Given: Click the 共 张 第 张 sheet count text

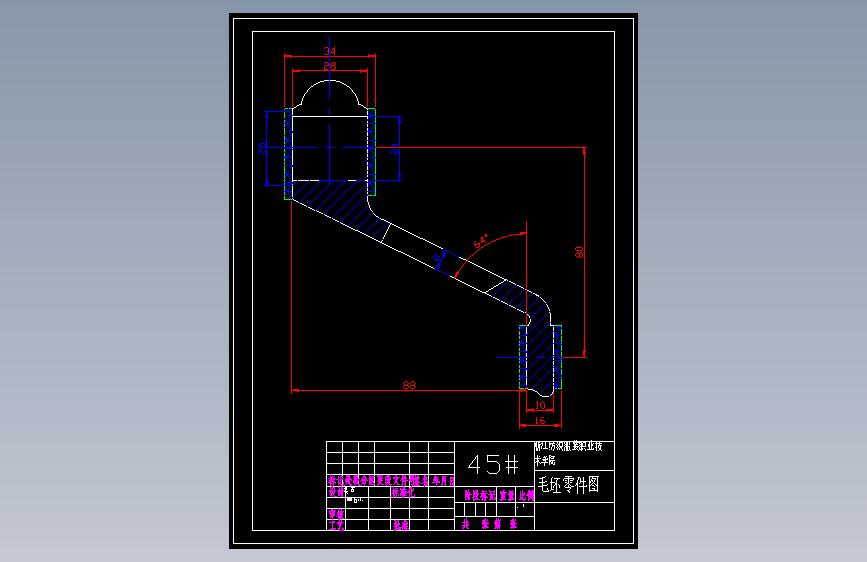Looking at the screenshot, I should point(489,524).
